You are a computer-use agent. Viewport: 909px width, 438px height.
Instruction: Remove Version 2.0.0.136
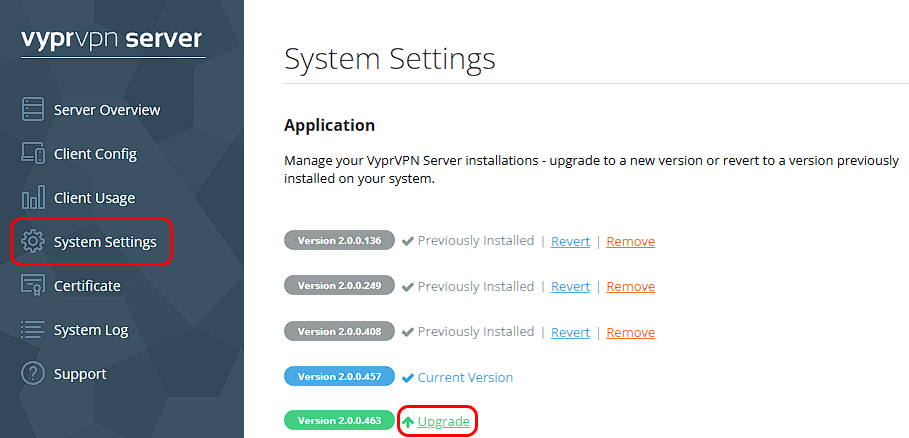click(x=631, y=241)
